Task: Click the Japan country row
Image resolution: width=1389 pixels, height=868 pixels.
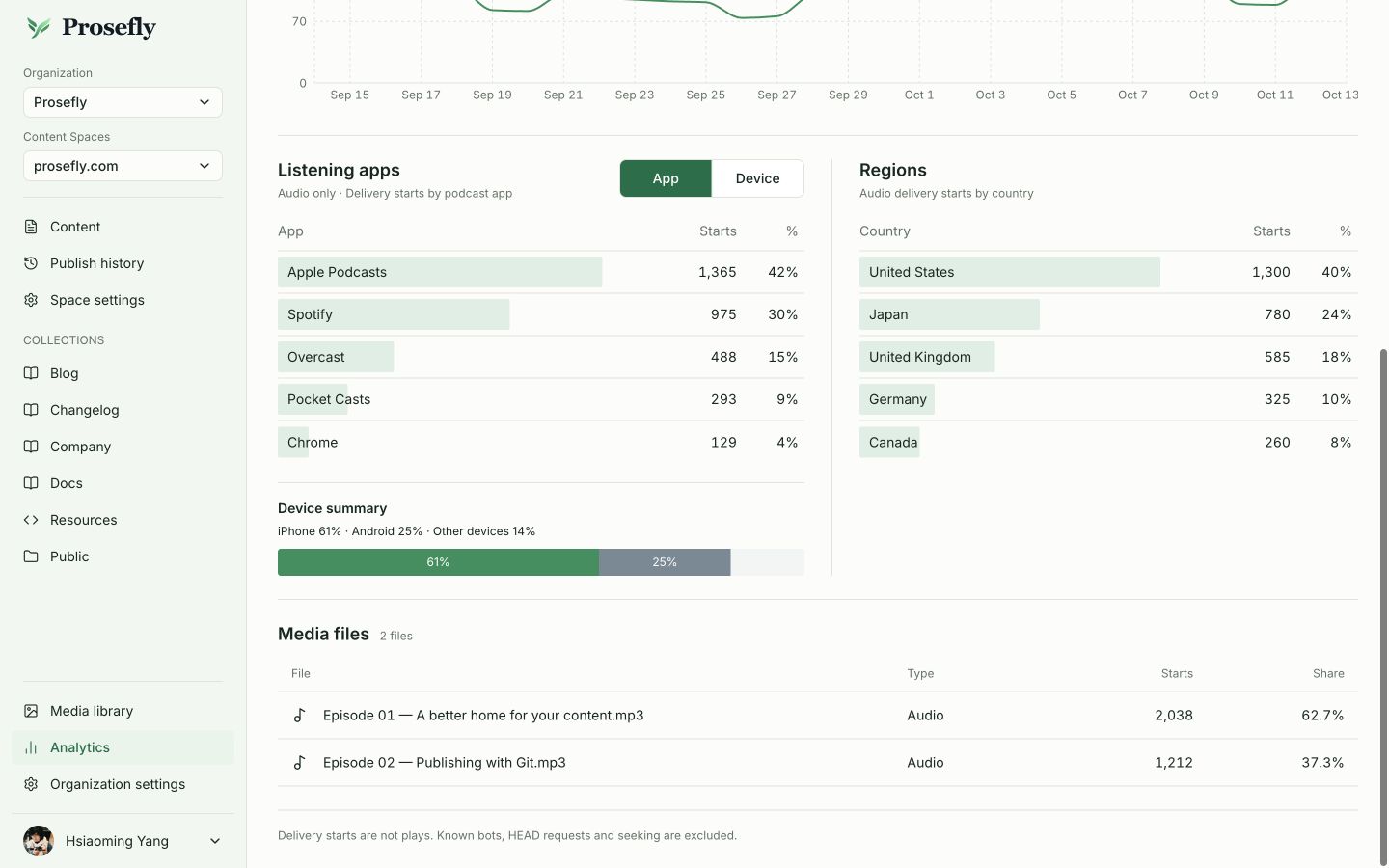Action: [x=1108, y=314]
